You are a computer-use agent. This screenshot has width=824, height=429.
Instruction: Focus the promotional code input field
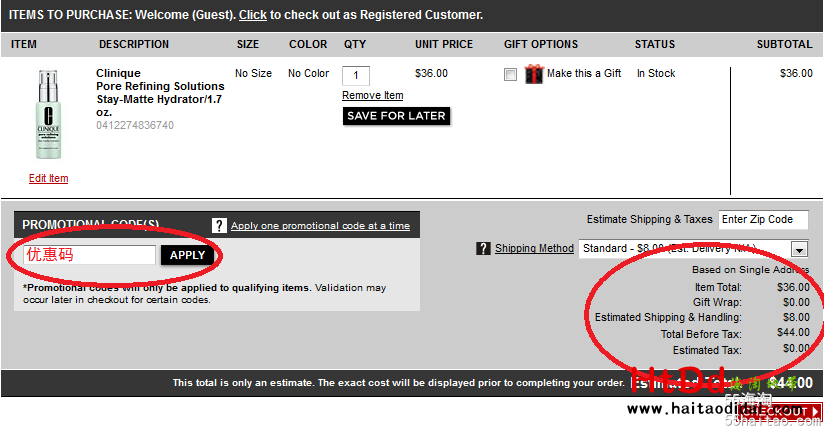(x=89, y=255)
